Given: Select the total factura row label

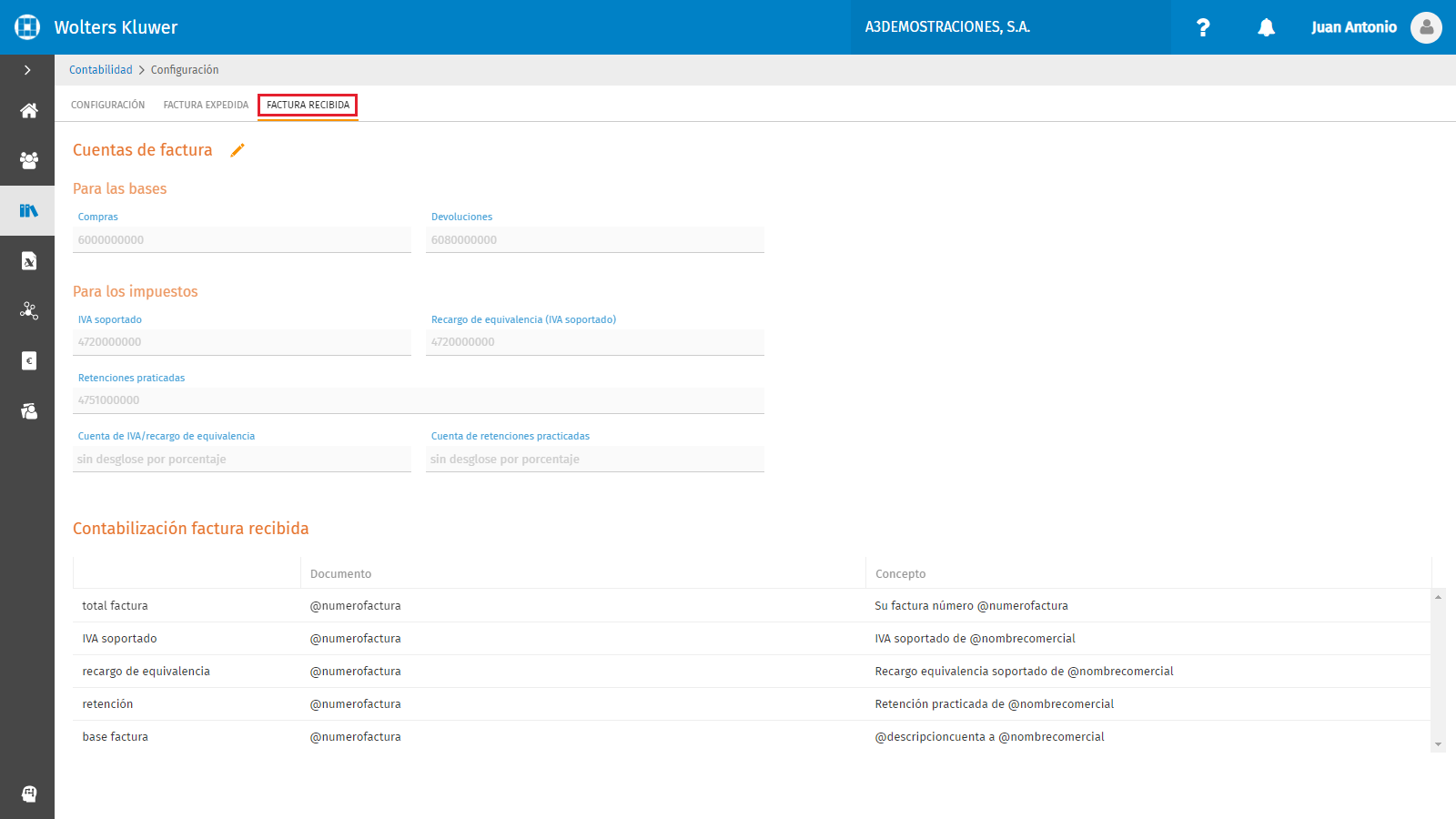Looking at the screenshot, I should [115, 606].
